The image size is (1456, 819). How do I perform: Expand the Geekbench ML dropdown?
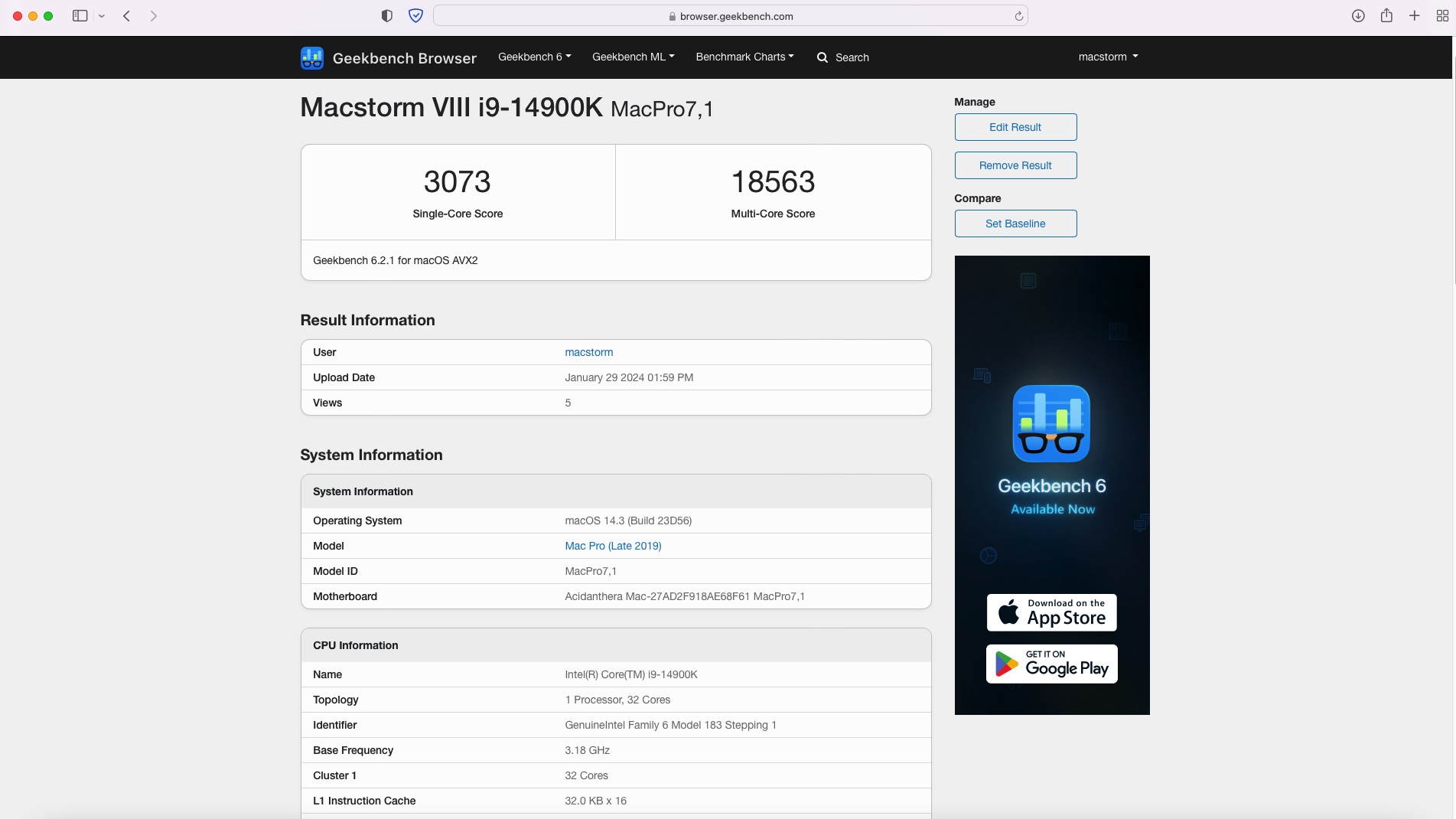633,57
